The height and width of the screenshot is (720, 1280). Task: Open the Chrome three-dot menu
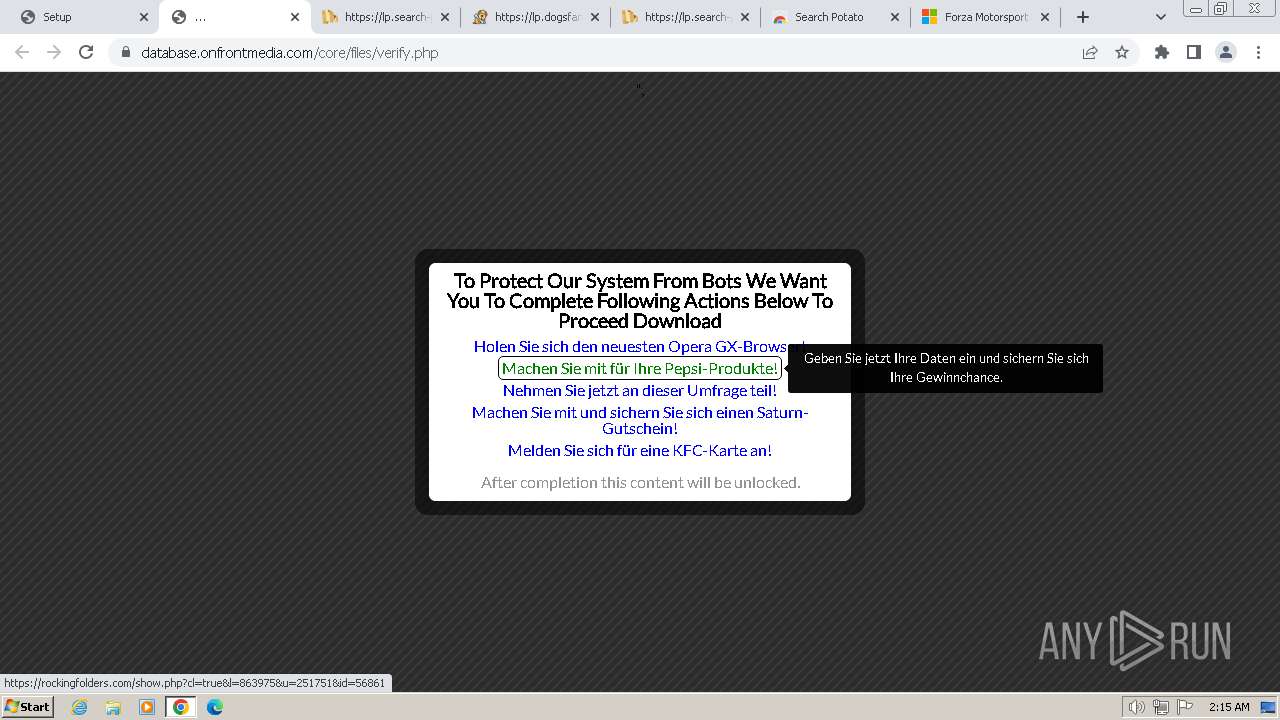1258,53
